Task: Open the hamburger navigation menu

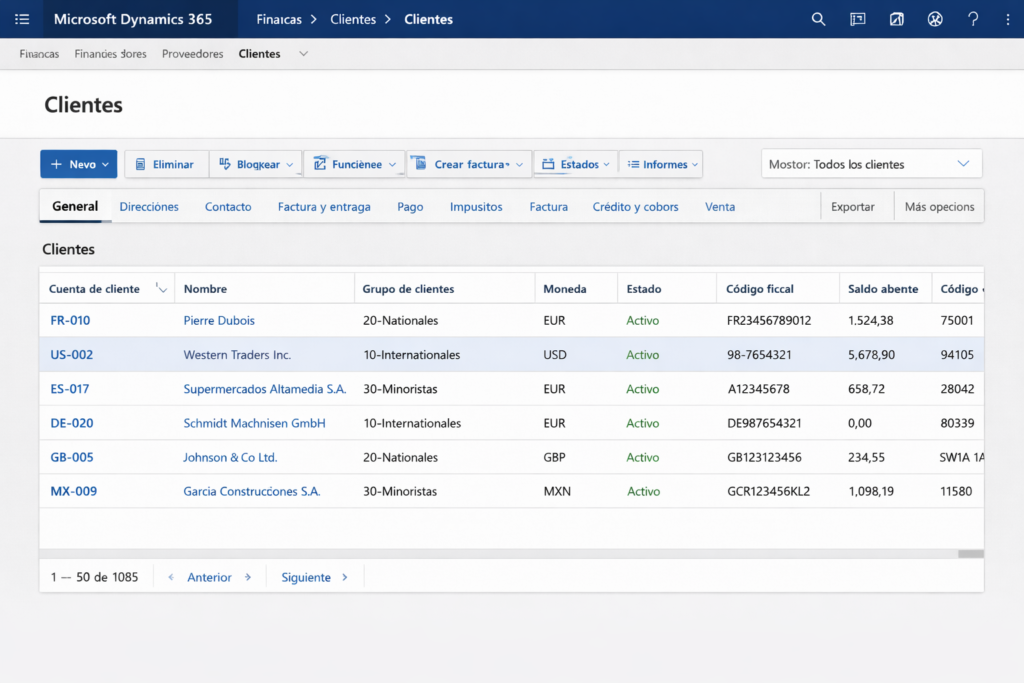Action: click(x=22, y=19)
